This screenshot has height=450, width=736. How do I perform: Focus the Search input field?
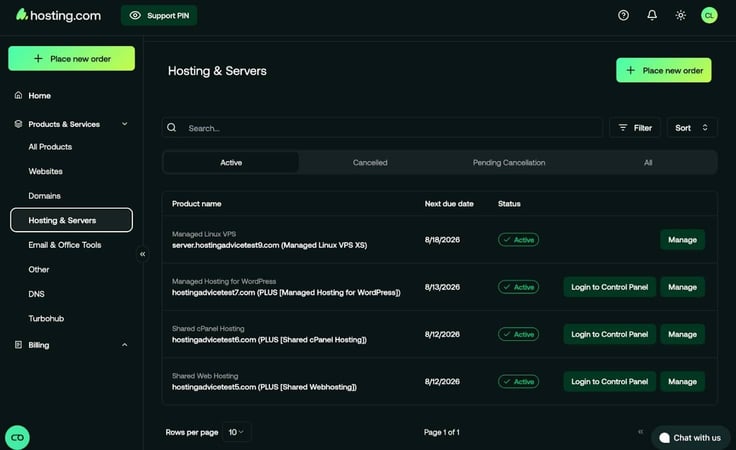[382, 128]
